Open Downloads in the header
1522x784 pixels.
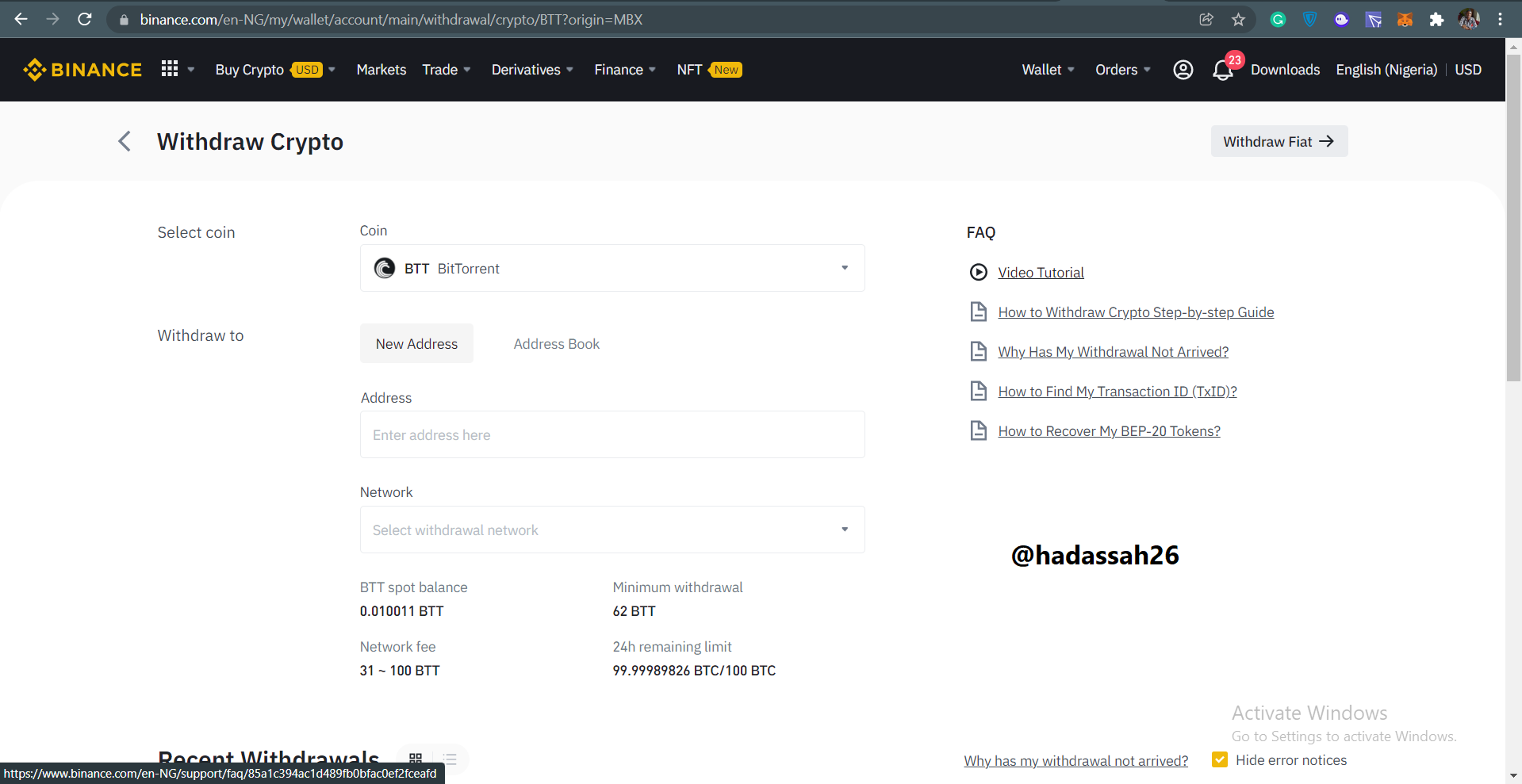1285,70
